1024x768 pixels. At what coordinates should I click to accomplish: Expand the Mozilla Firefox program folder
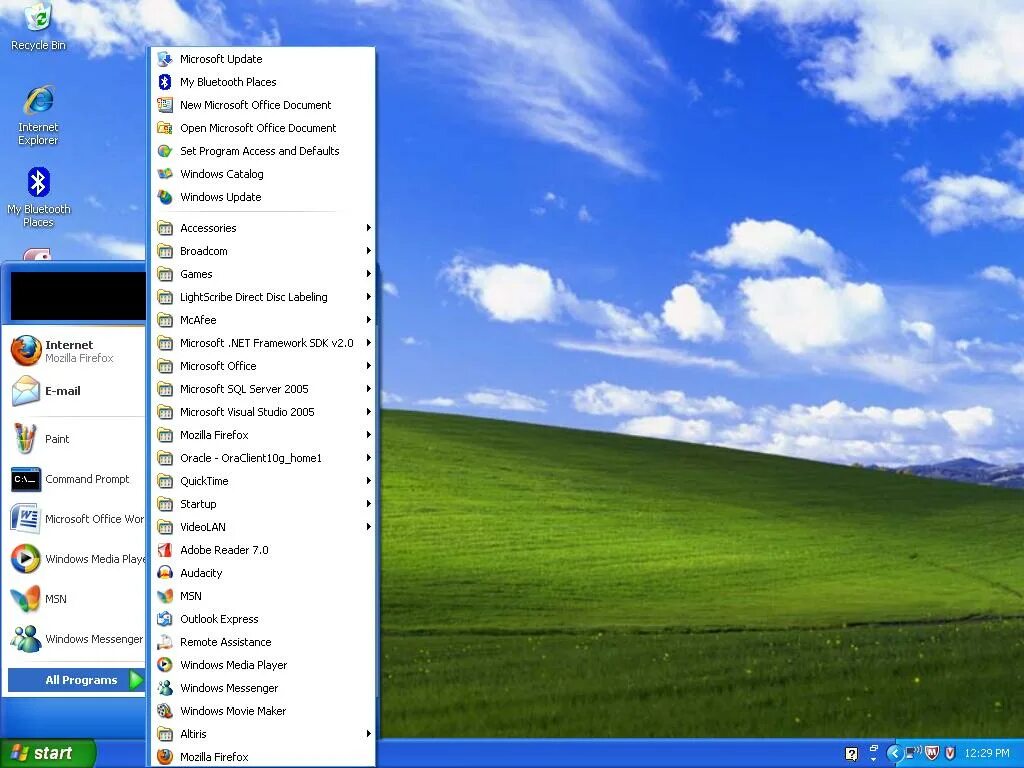pyautogui.click(x=263, y=434)
